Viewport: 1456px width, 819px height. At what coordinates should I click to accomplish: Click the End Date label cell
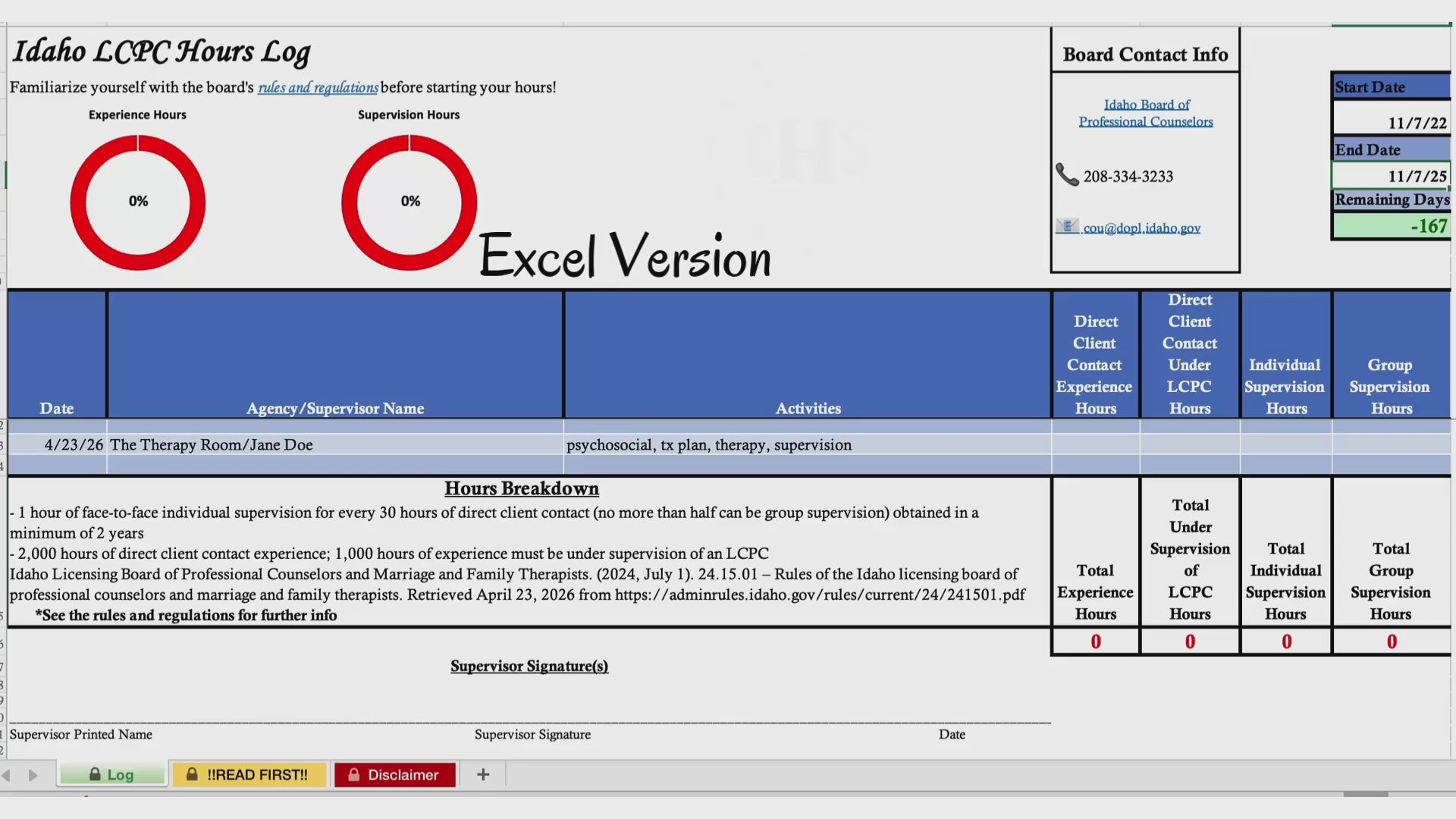point(1391,149)
